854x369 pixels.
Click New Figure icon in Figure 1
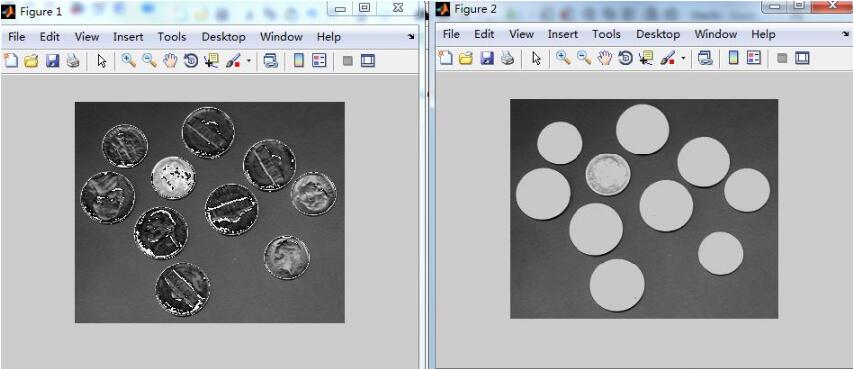coord(10,60)
